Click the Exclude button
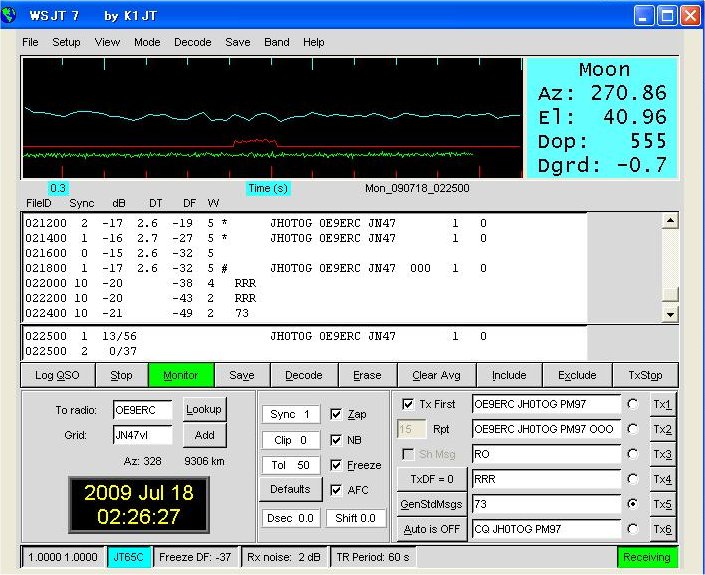The image size is (705, 575). [577, 375]
